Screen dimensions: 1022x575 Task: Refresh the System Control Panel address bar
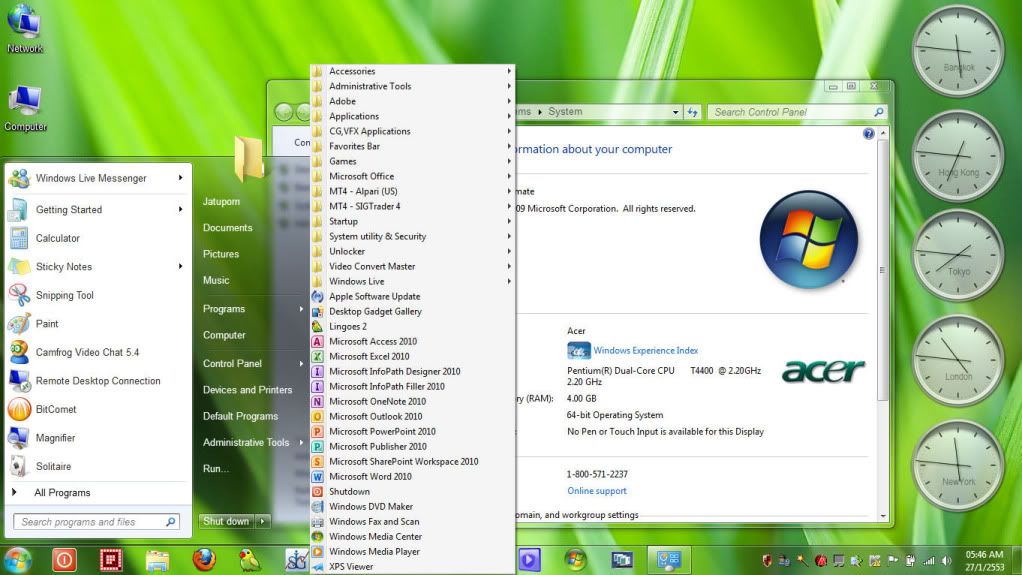coord(692,112)
